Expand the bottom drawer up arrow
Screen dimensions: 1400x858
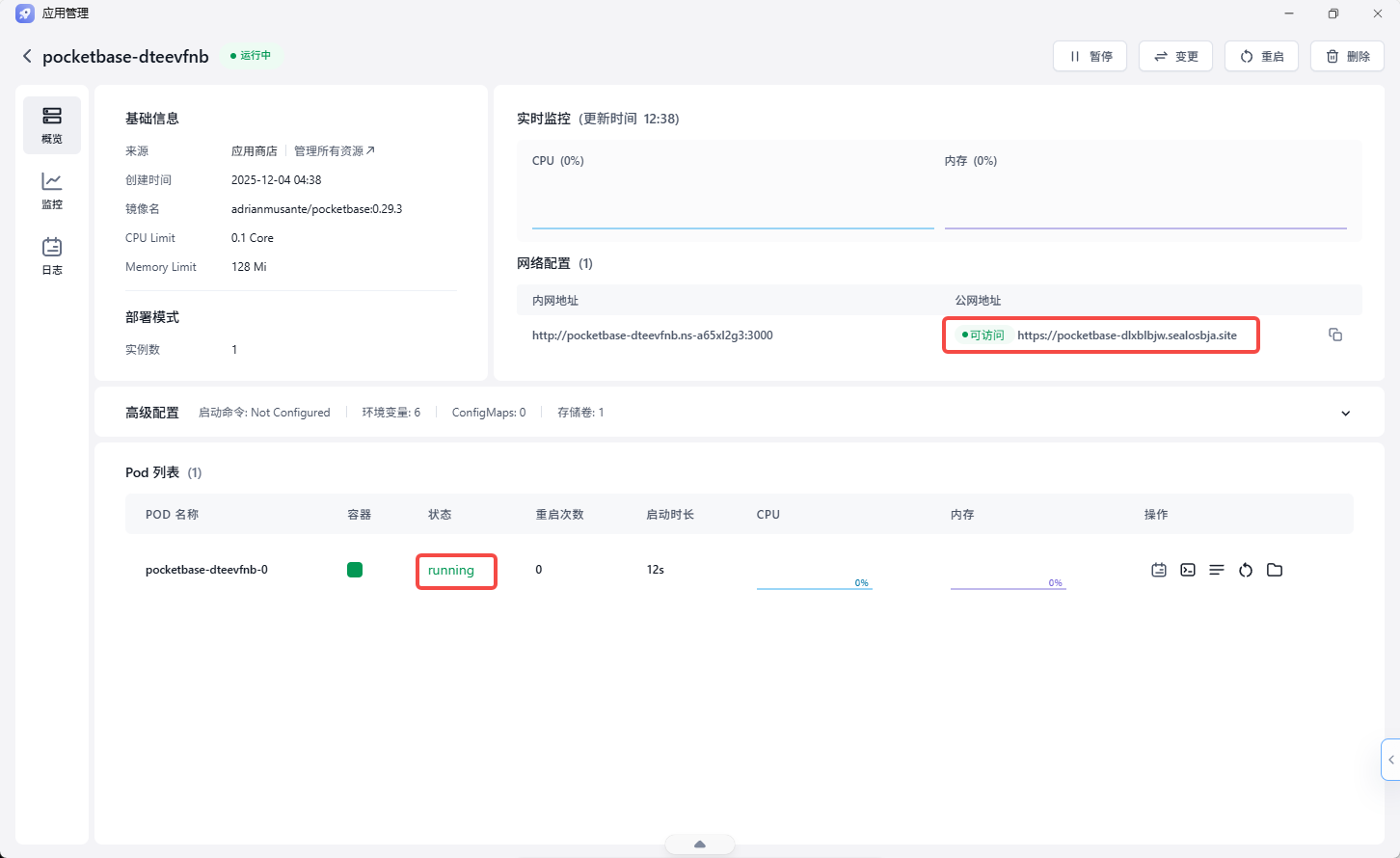coord(700,845)
